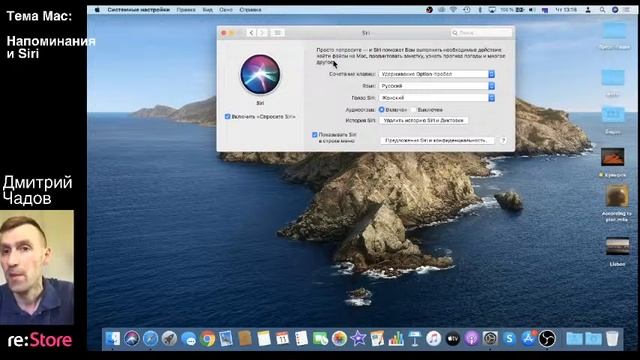
Task: Click Wi-Fi icon in menu bar
Action: click(453, 9)
